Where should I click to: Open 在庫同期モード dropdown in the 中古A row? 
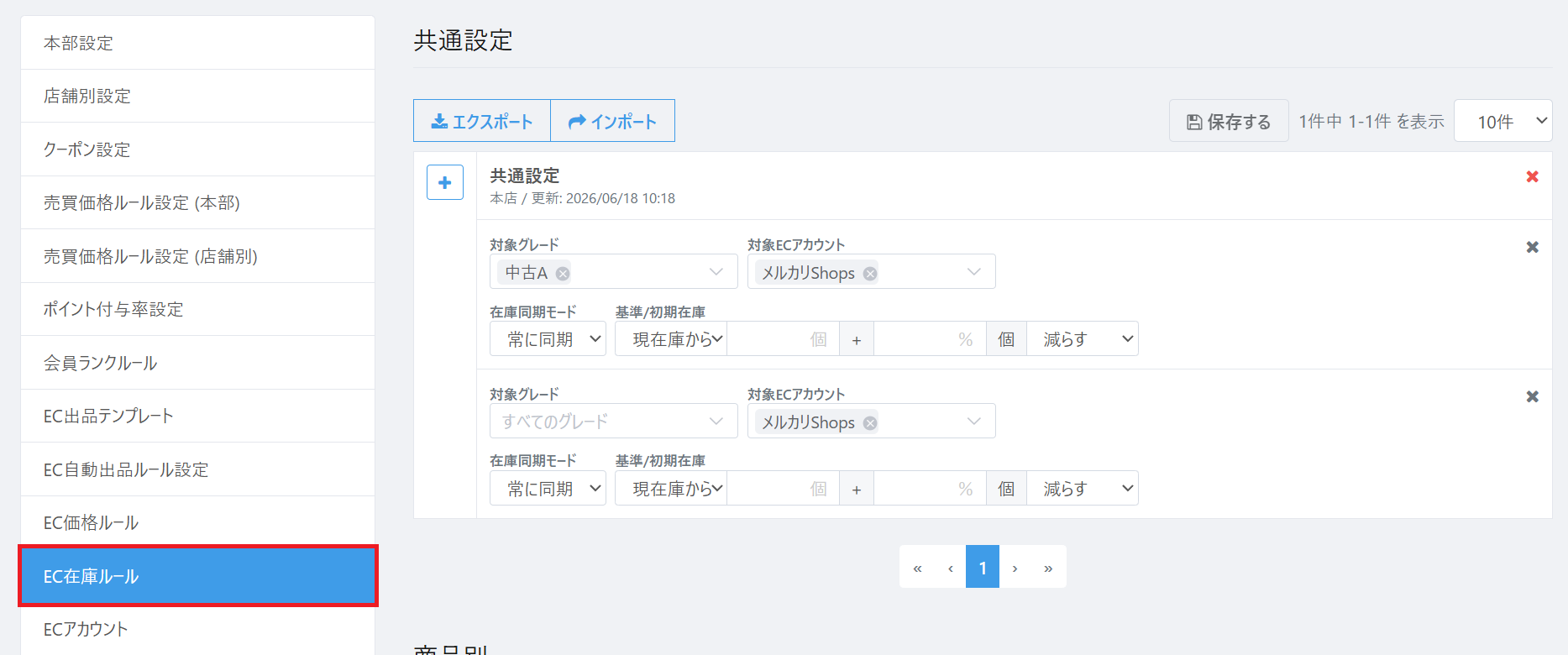548,338
